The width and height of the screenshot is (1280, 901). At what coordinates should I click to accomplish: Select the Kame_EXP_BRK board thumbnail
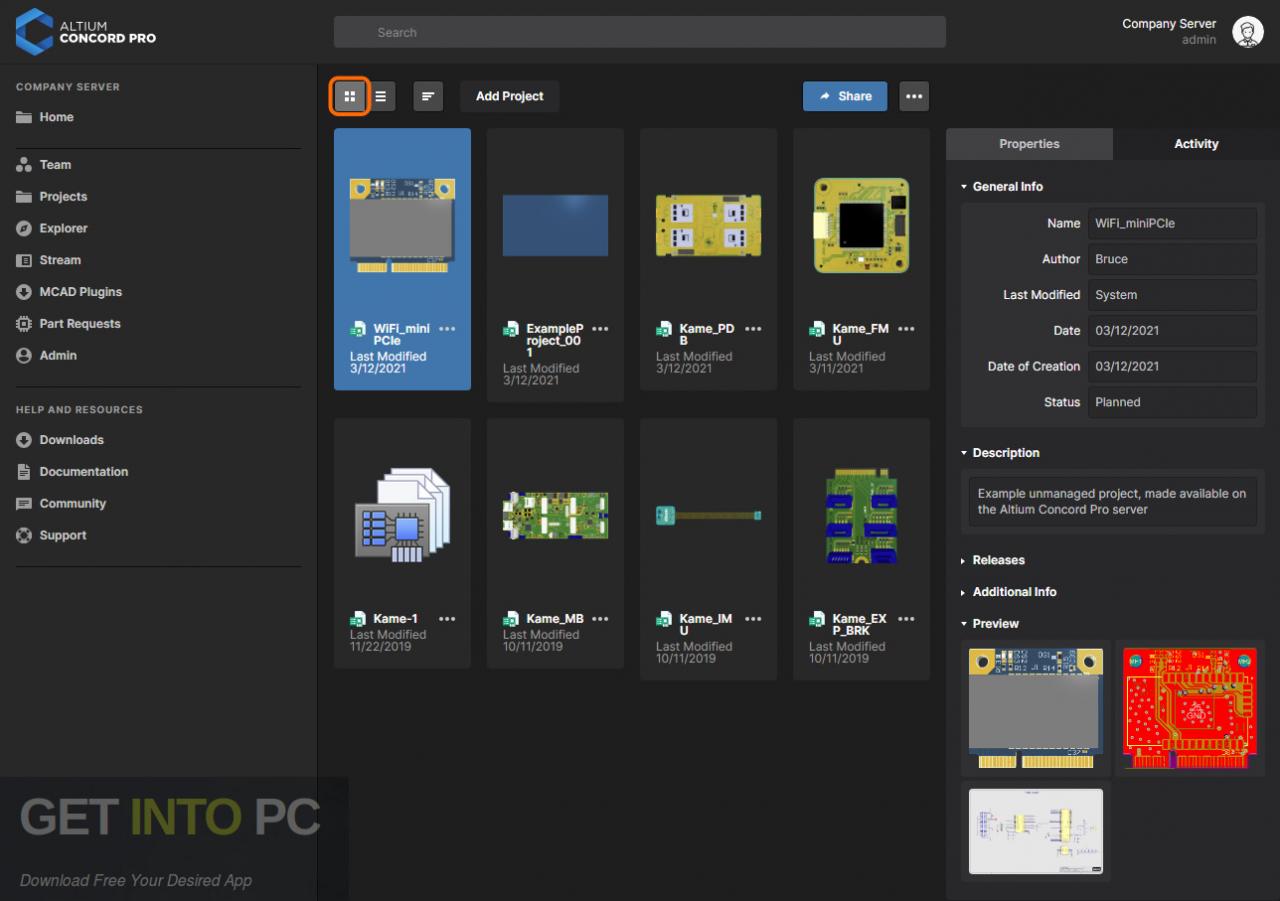click(861, 515)
